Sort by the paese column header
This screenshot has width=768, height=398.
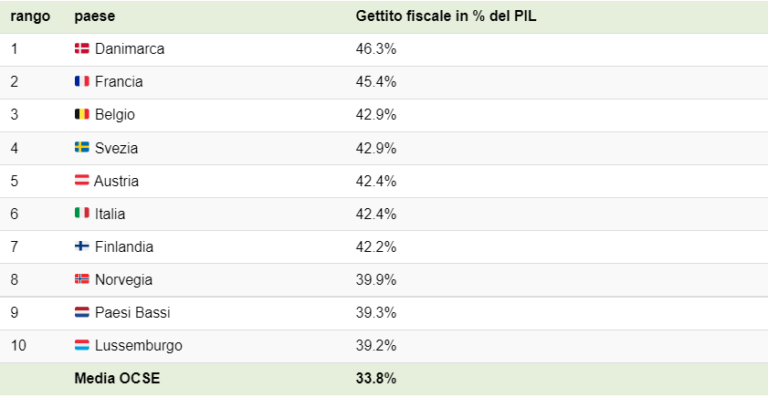95,16
